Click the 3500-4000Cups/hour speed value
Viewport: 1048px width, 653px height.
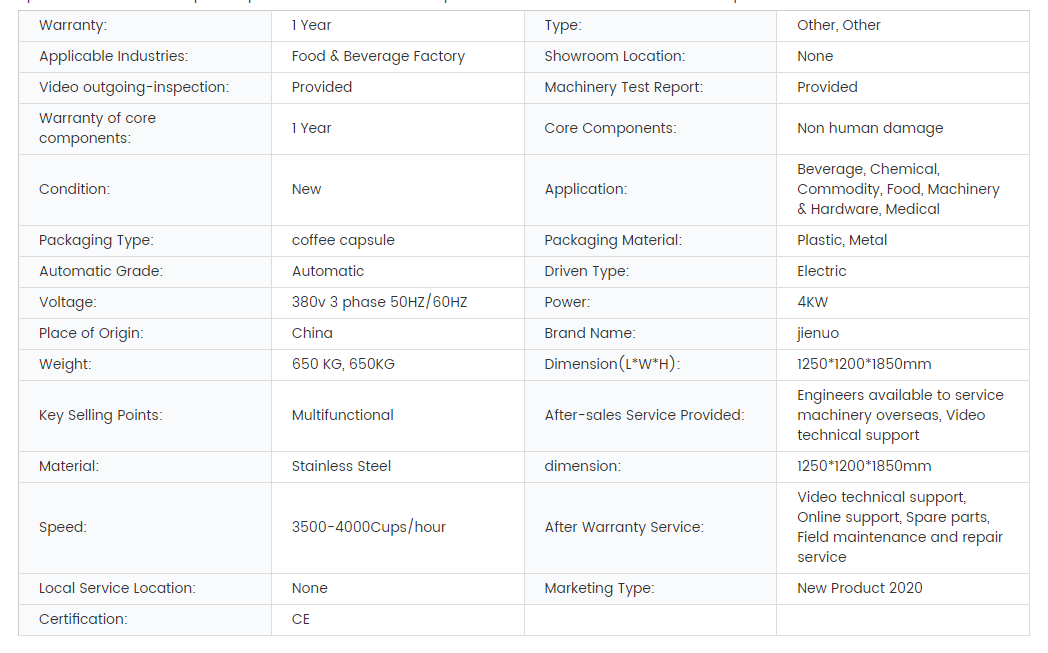coord(368,527)
